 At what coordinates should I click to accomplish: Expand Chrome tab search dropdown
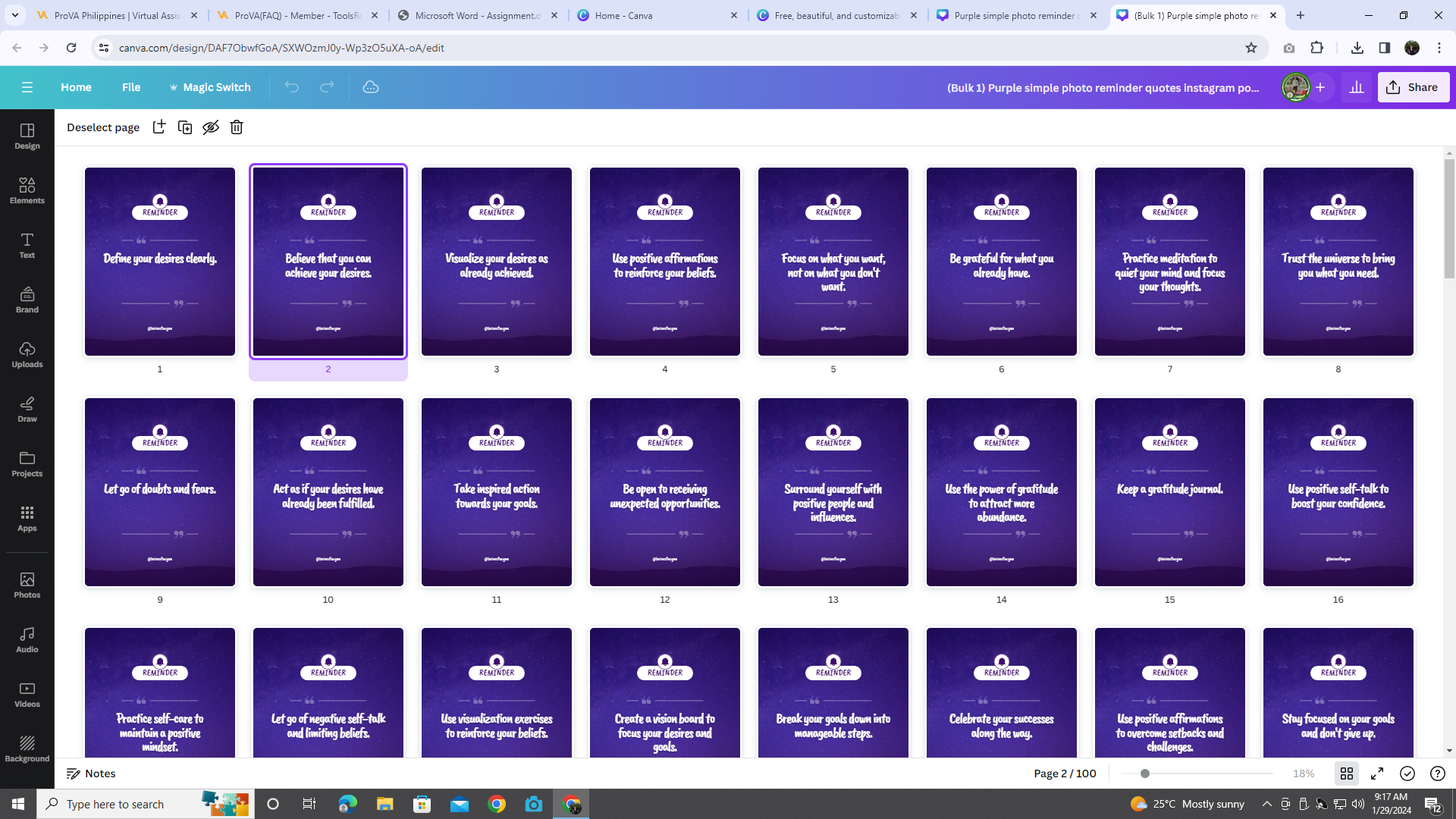coord(14,15)
